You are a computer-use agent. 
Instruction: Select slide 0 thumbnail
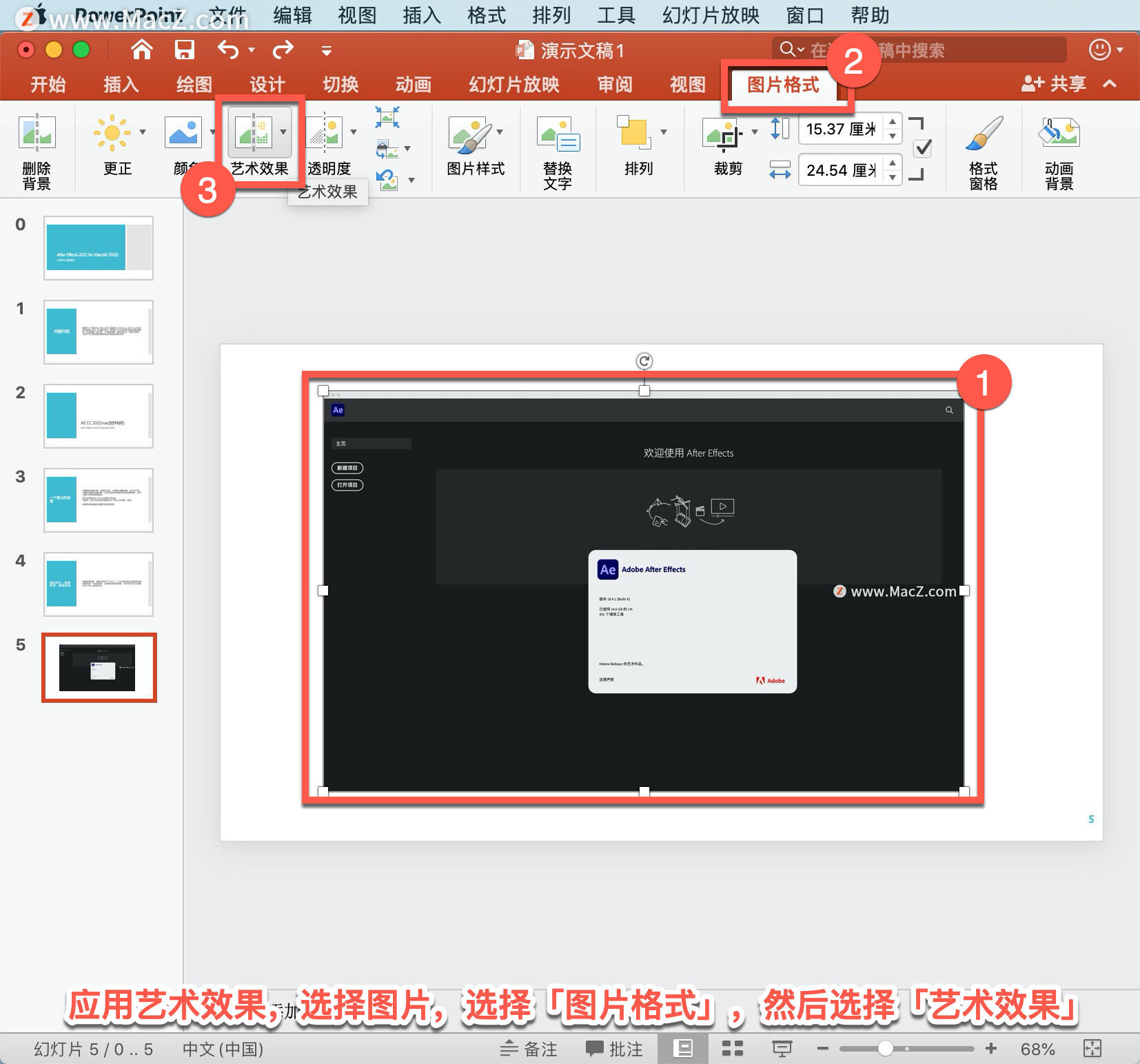pyautogui.click(x=99, y=248)
